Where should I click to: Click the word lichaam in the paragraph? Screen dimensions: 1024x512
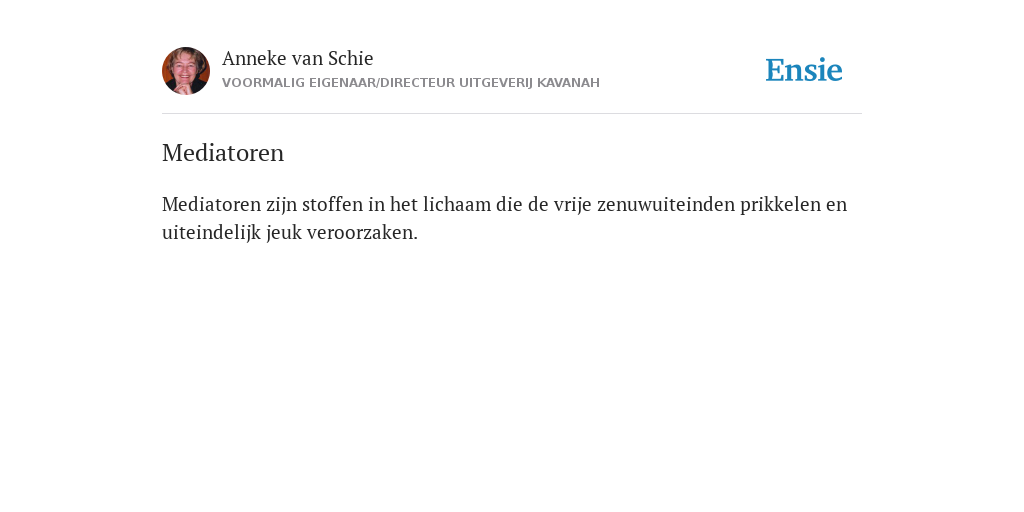click(457, 204)
